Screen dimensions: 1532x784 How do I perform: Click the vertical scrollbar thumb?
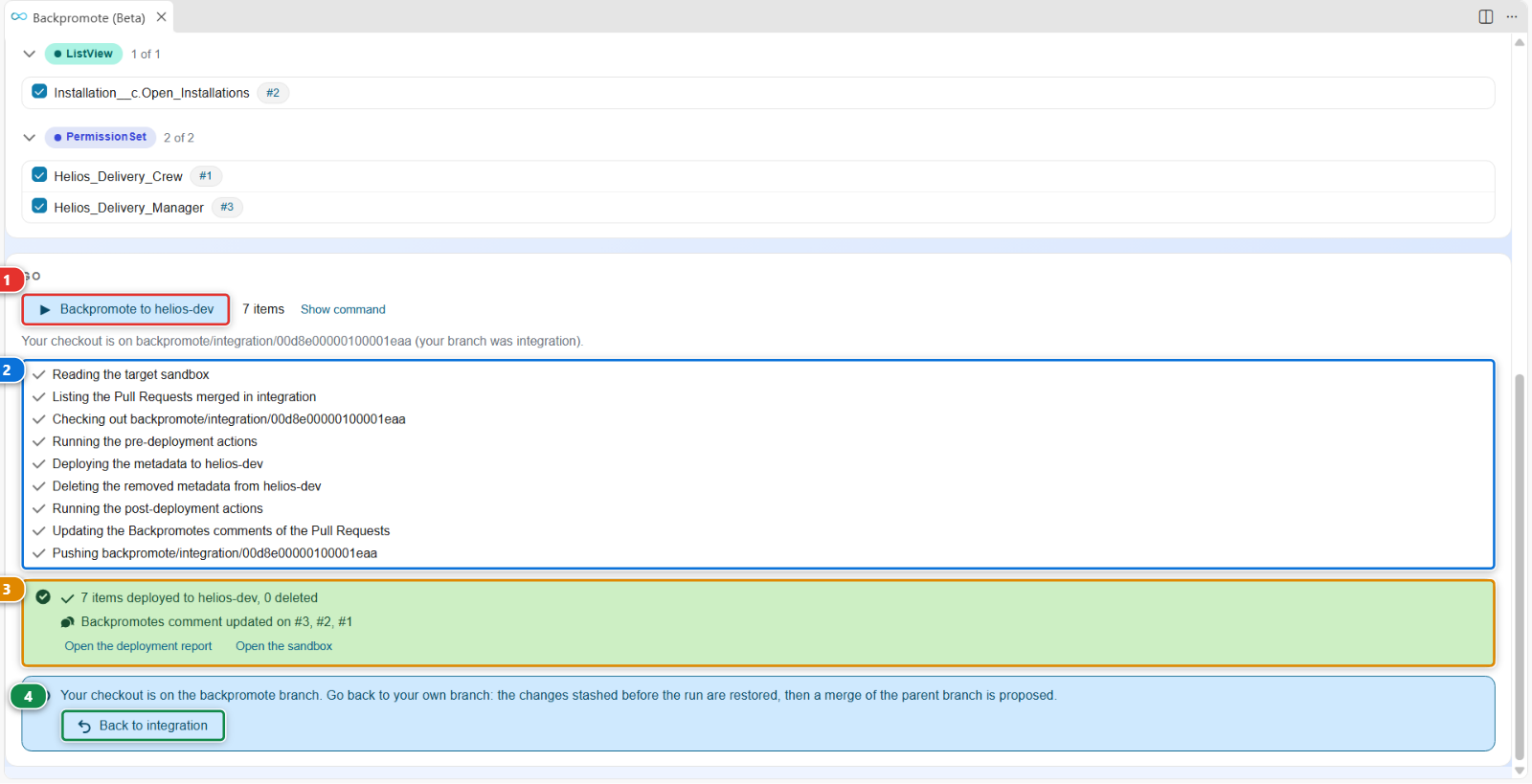1520,567
